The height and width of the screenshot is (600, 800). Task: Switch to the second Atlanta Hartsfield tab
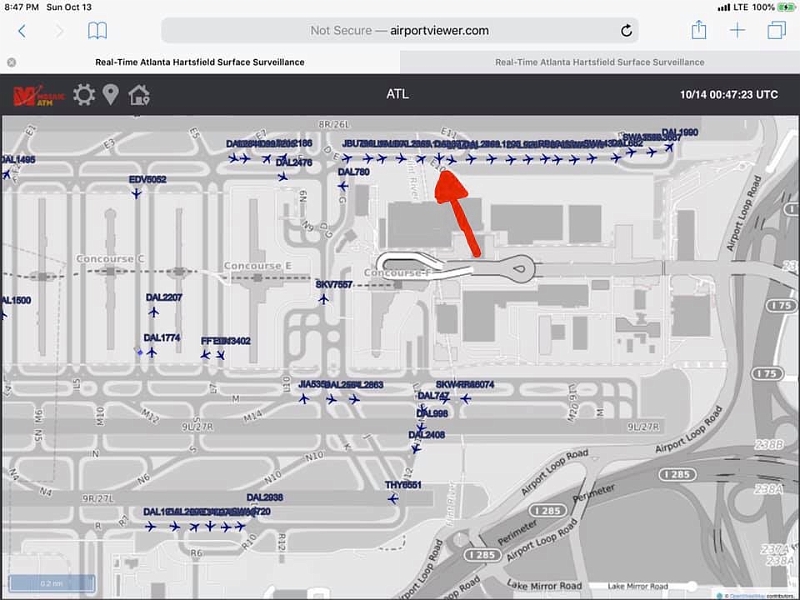pyautogui.click(x=599, y=62)
